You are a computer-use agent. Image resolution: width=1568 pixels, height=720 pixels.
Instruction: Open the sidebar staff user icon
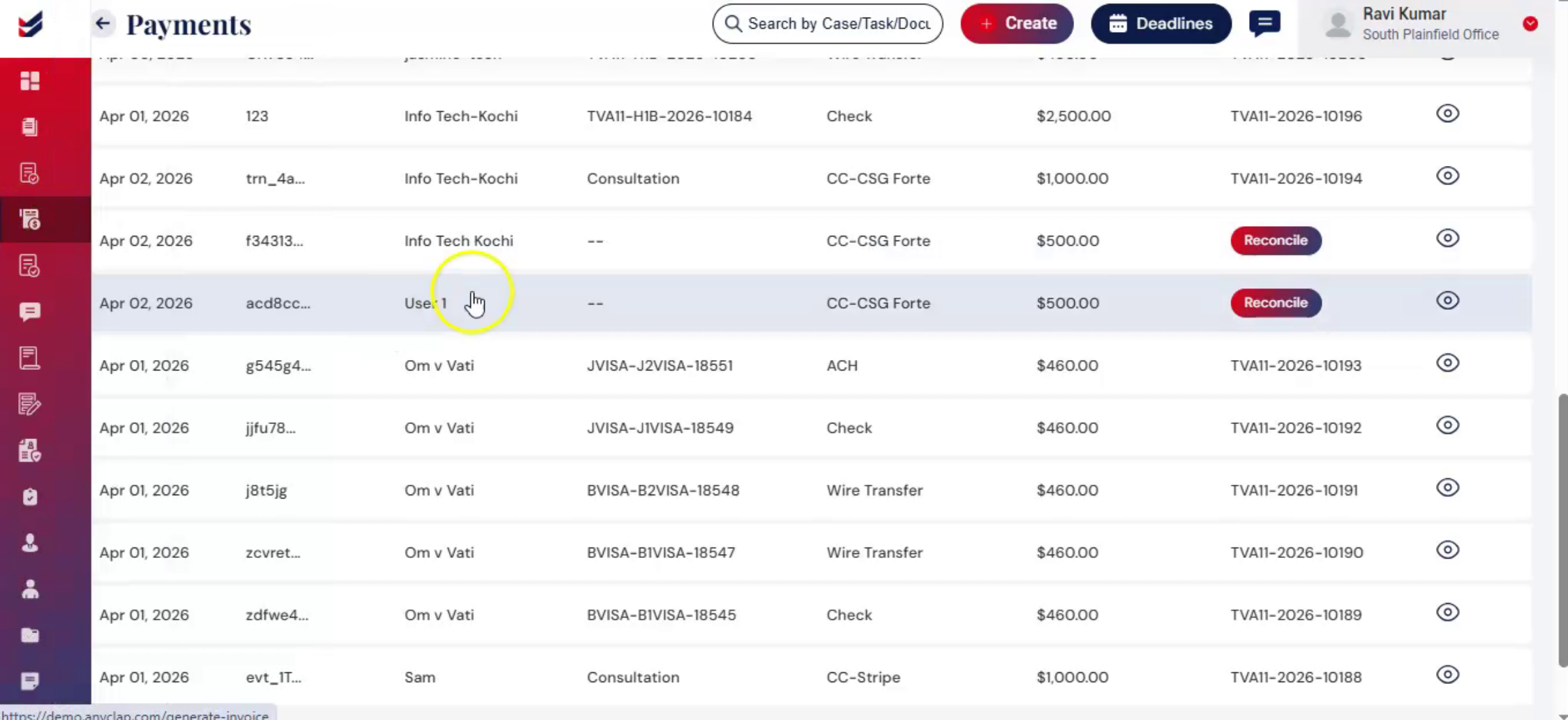(29, 589)
